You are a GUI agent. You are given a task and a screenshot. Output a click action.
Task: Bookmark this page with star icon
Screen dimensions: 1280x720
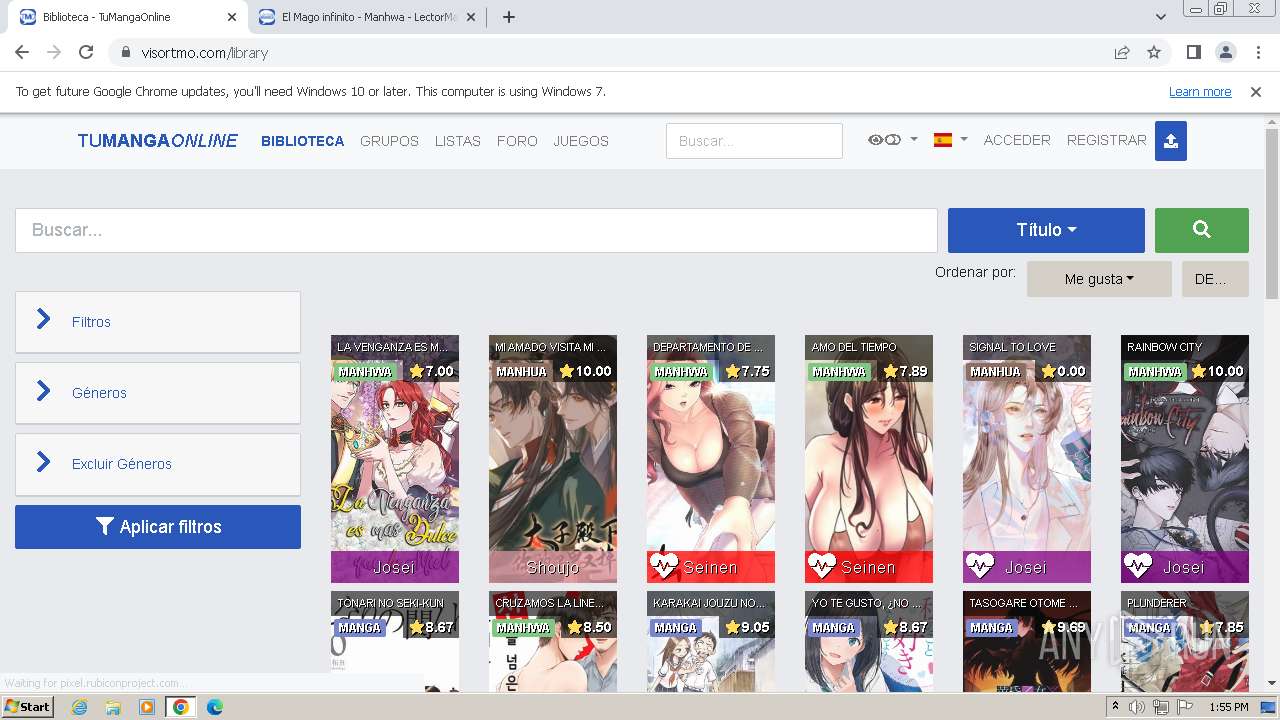1154,53
